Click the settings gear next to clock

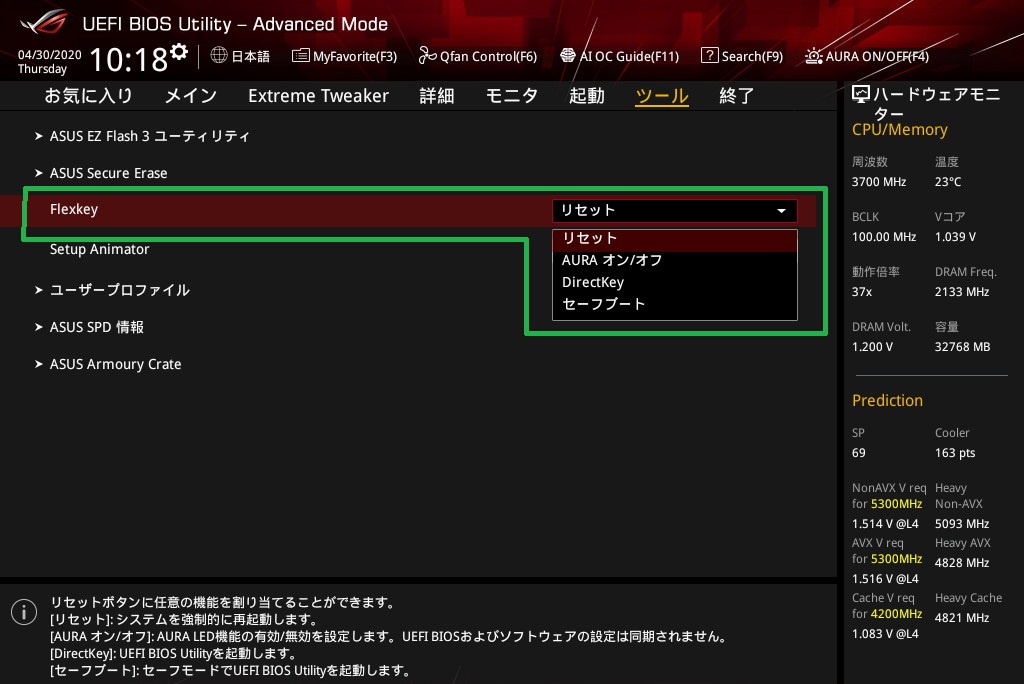coord(179,51)
